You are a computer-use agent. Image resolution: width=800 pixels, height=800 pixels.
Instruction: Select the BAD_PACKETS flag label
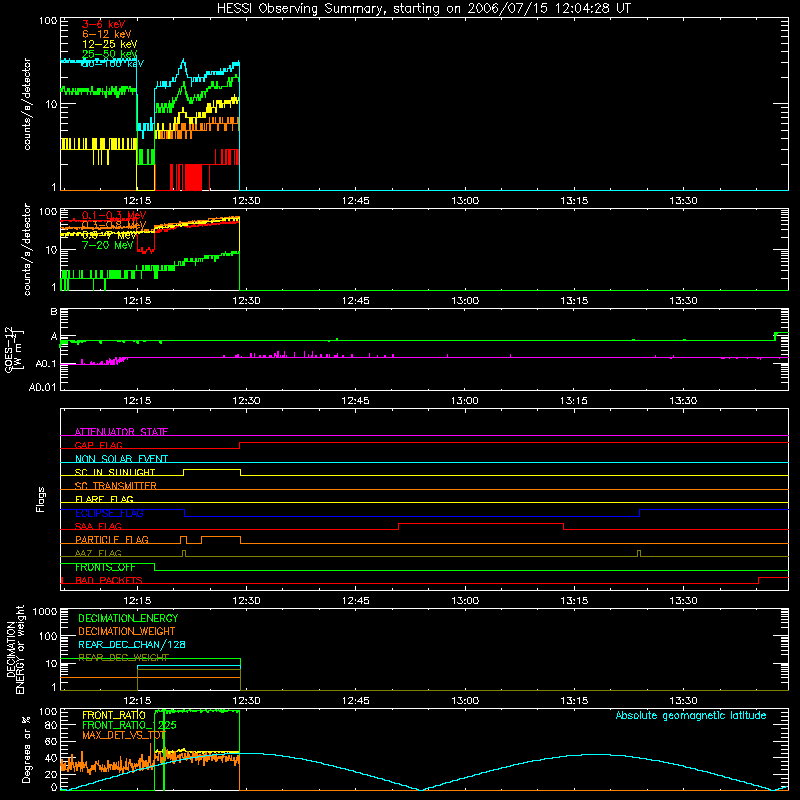[x=109, y=580]
